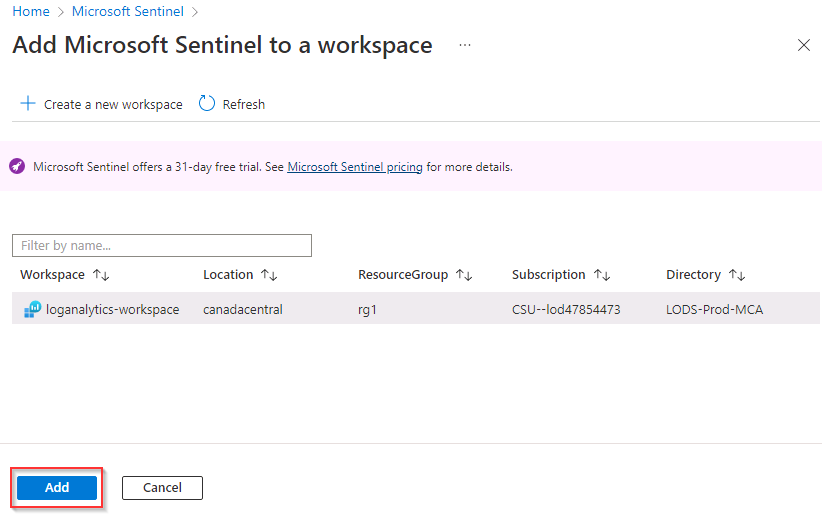Click the Subscription column header

coord(548,275)
